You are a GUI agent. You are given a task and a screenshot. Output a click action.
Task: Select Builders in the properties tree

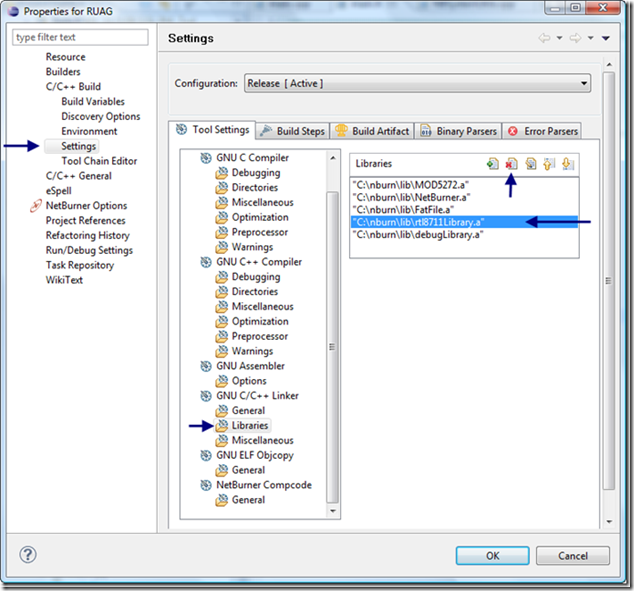tap(63, 72)
